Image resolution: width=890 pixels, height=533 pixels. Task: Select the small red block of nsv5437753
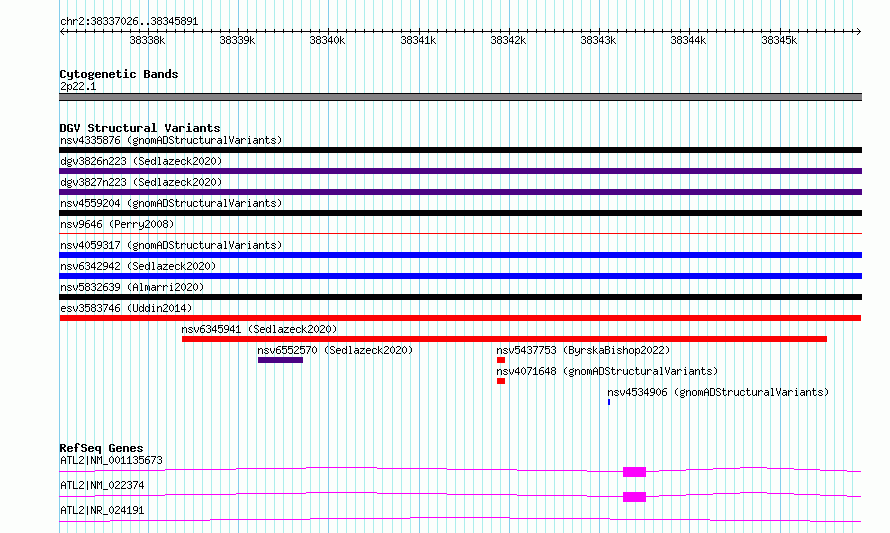pyautogui.click(x=501, y=360)
